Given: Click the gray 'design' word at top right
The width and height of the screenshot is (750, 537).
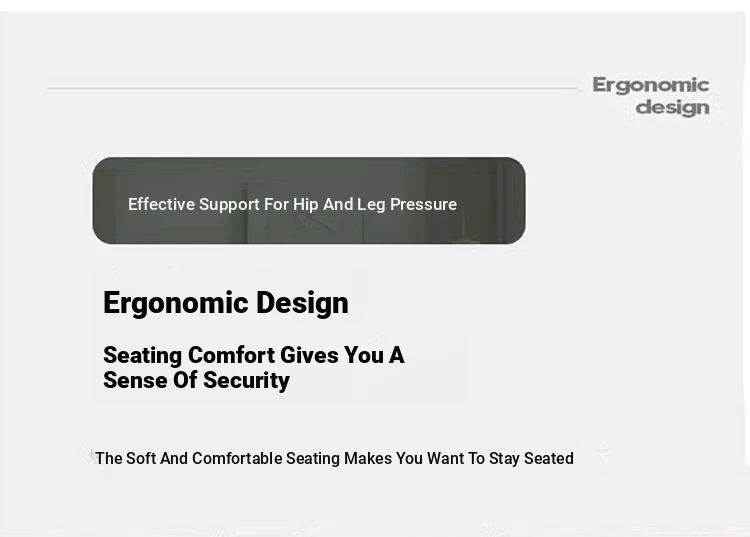Looking at the screenshot, I should coord(673,107).
